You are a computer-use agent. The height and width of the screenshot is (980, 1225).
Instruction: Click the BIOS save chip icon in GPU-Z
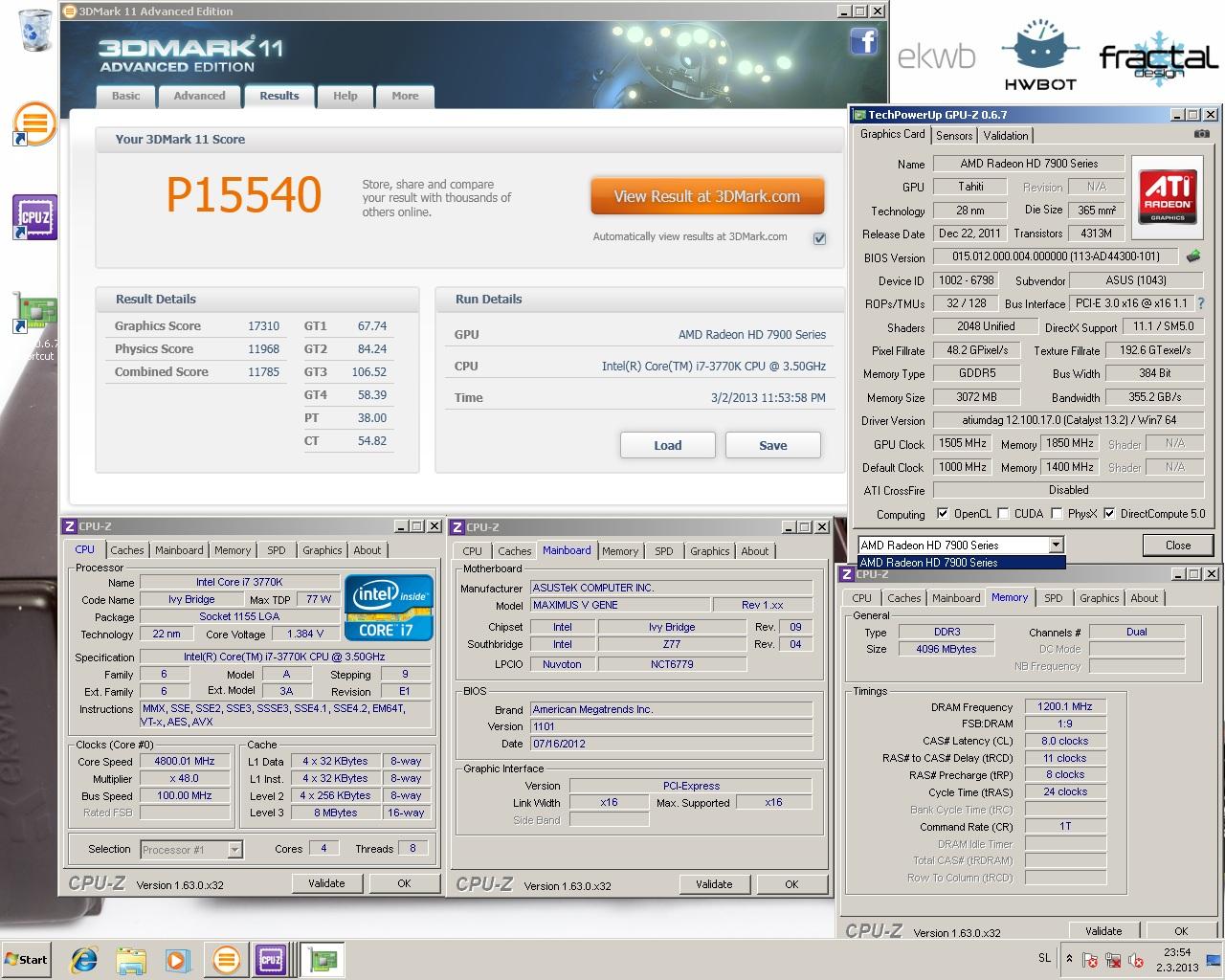[1193, 256]
